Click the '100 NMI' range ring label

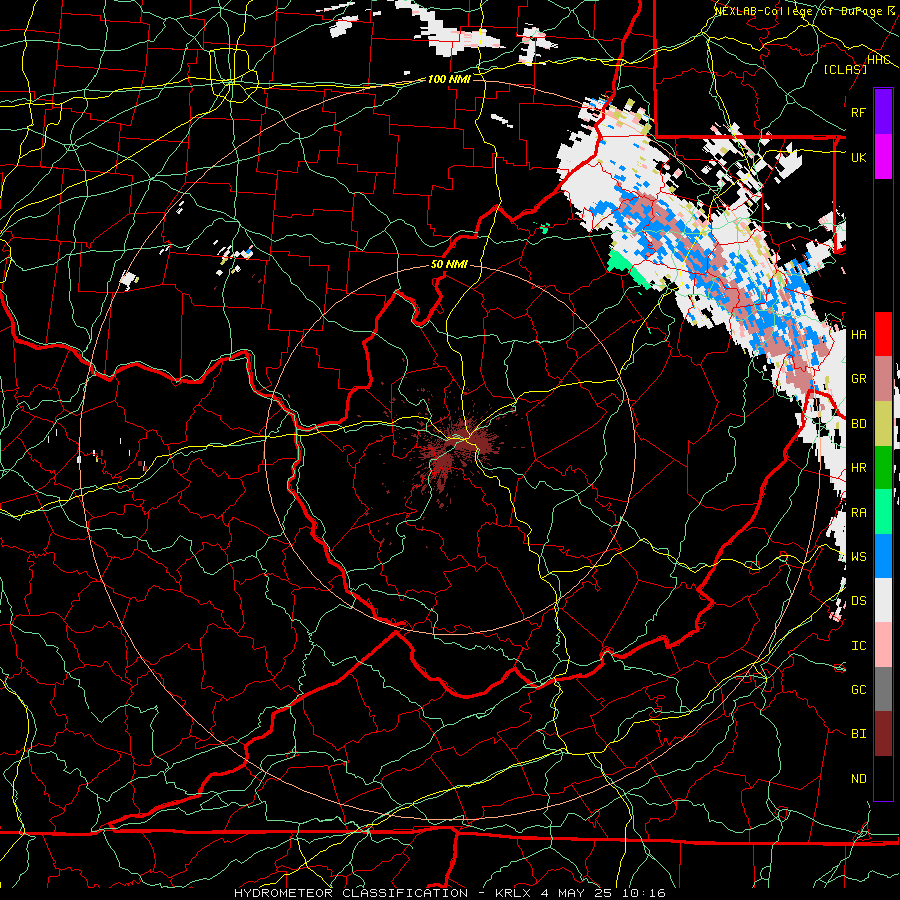coord(449,79)
